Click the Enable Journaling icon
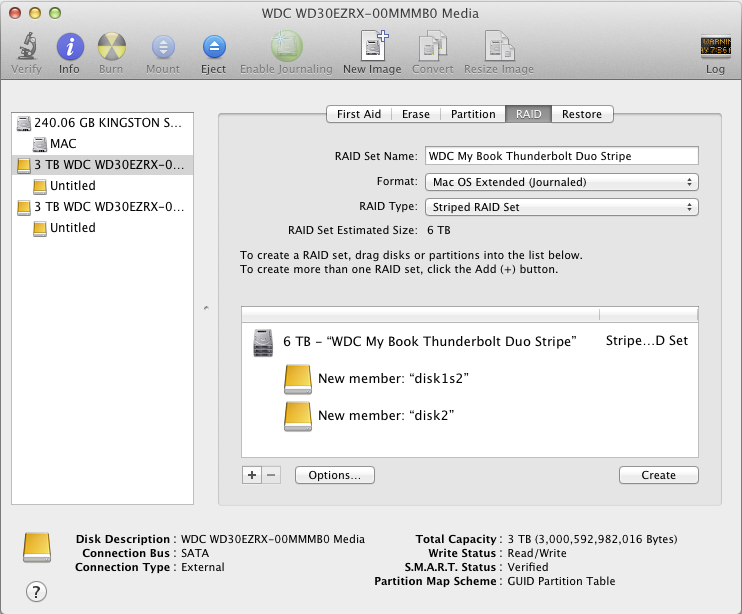 (x=286, y=46)
